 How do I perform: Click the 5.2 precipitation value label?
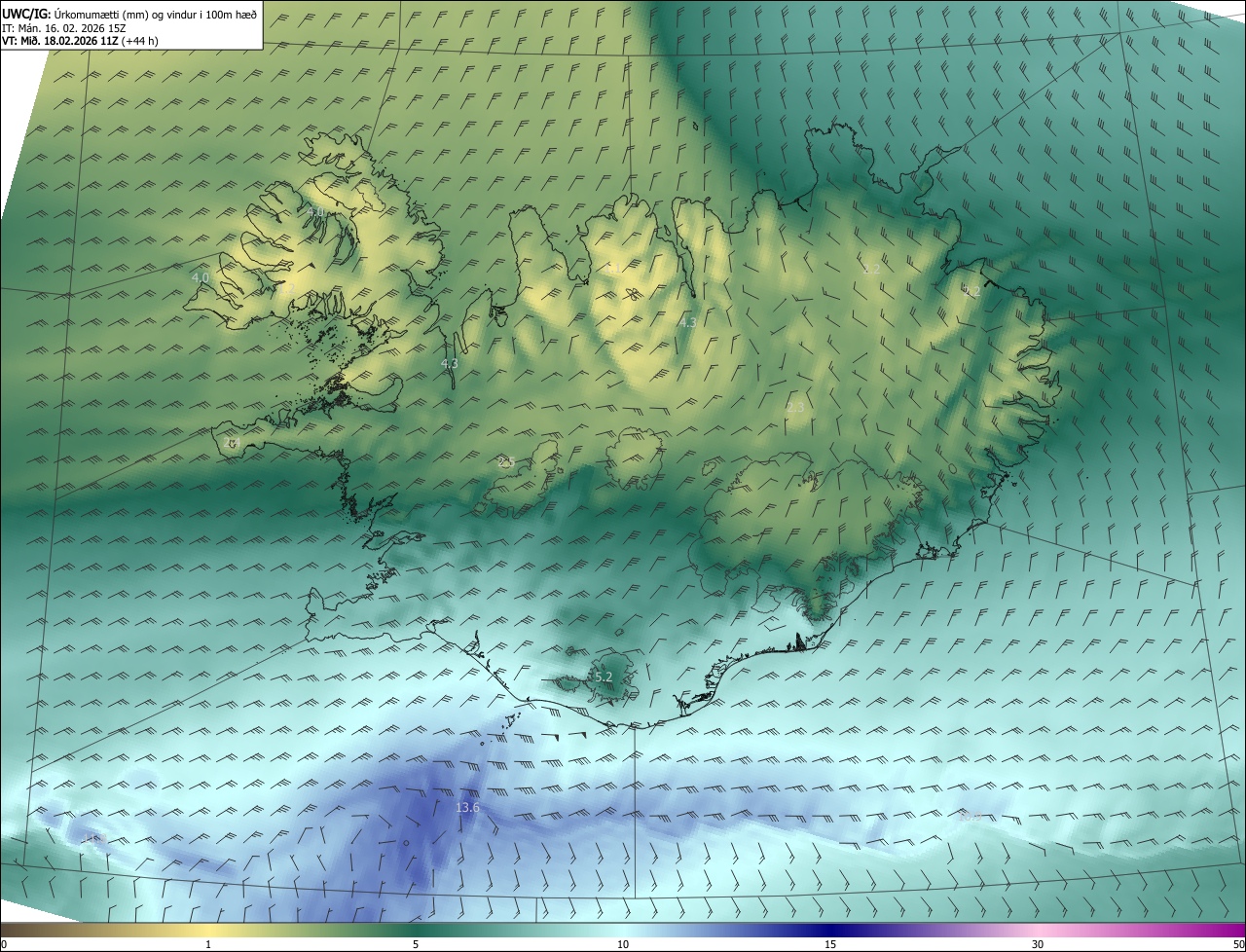click(604, 677)
